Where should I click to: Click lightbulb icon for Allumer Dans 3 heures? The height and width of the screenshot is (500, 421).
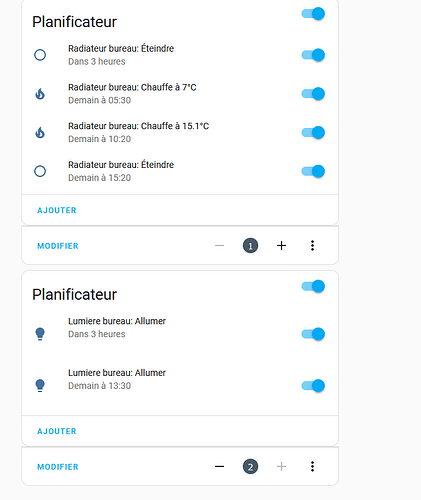click(x=40, y=334)
